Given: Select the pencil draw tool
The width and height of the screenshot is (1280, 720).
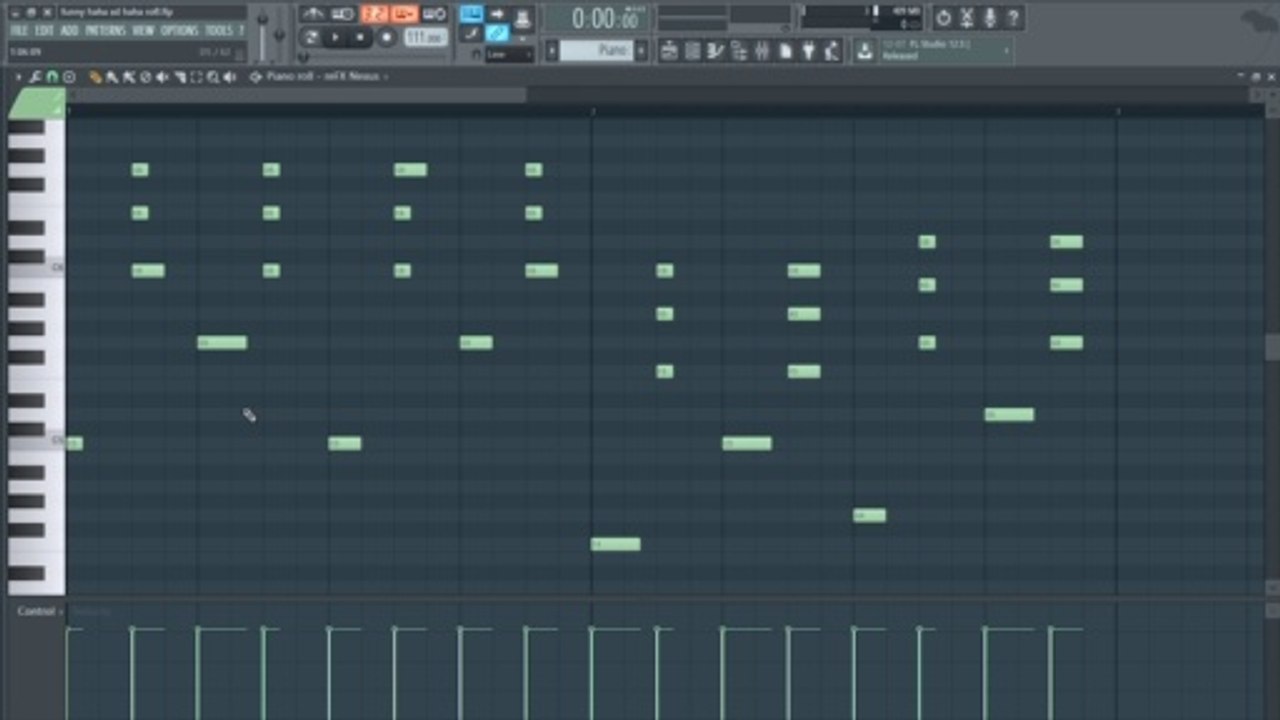Looking at the screenshot, I should coord(95,76).
